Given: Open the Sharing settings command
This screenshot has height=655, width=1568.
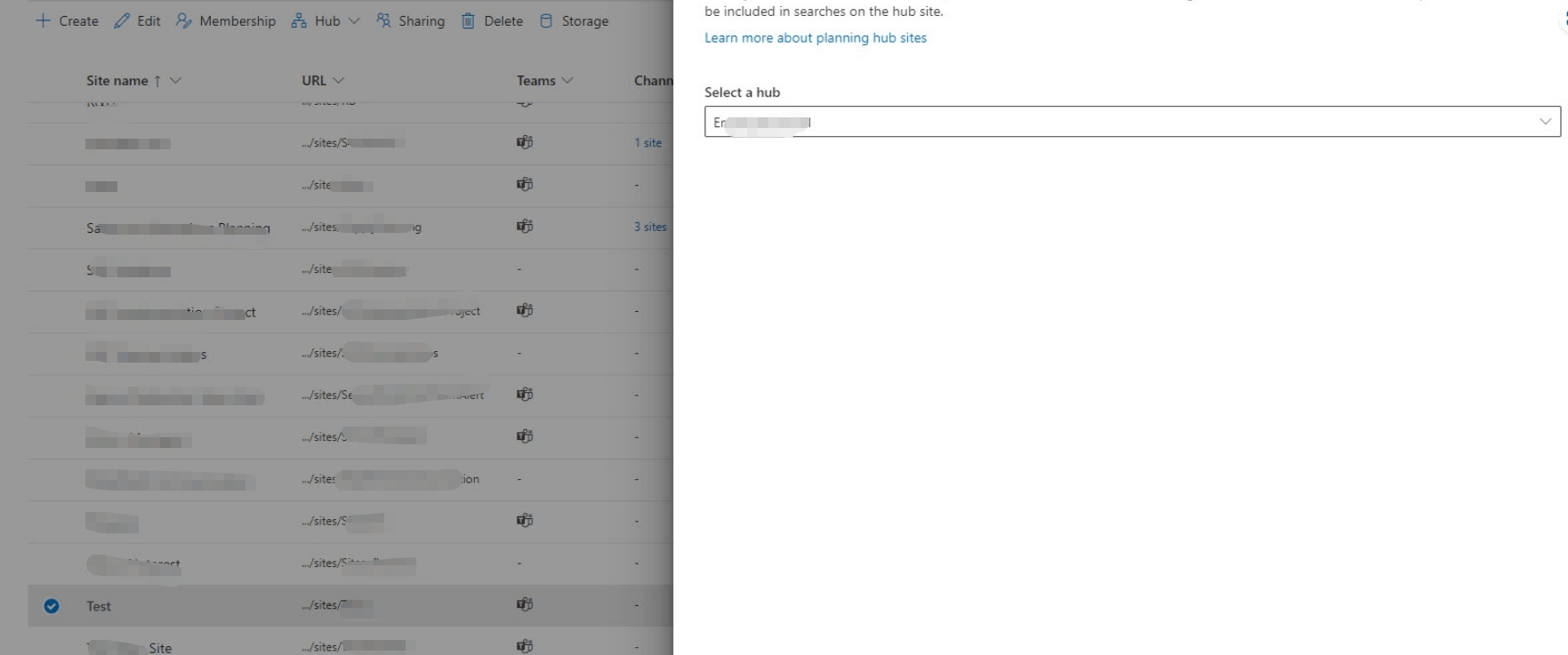Looking at the screenshot, I should pyautogui.click(x=410, y=20).
